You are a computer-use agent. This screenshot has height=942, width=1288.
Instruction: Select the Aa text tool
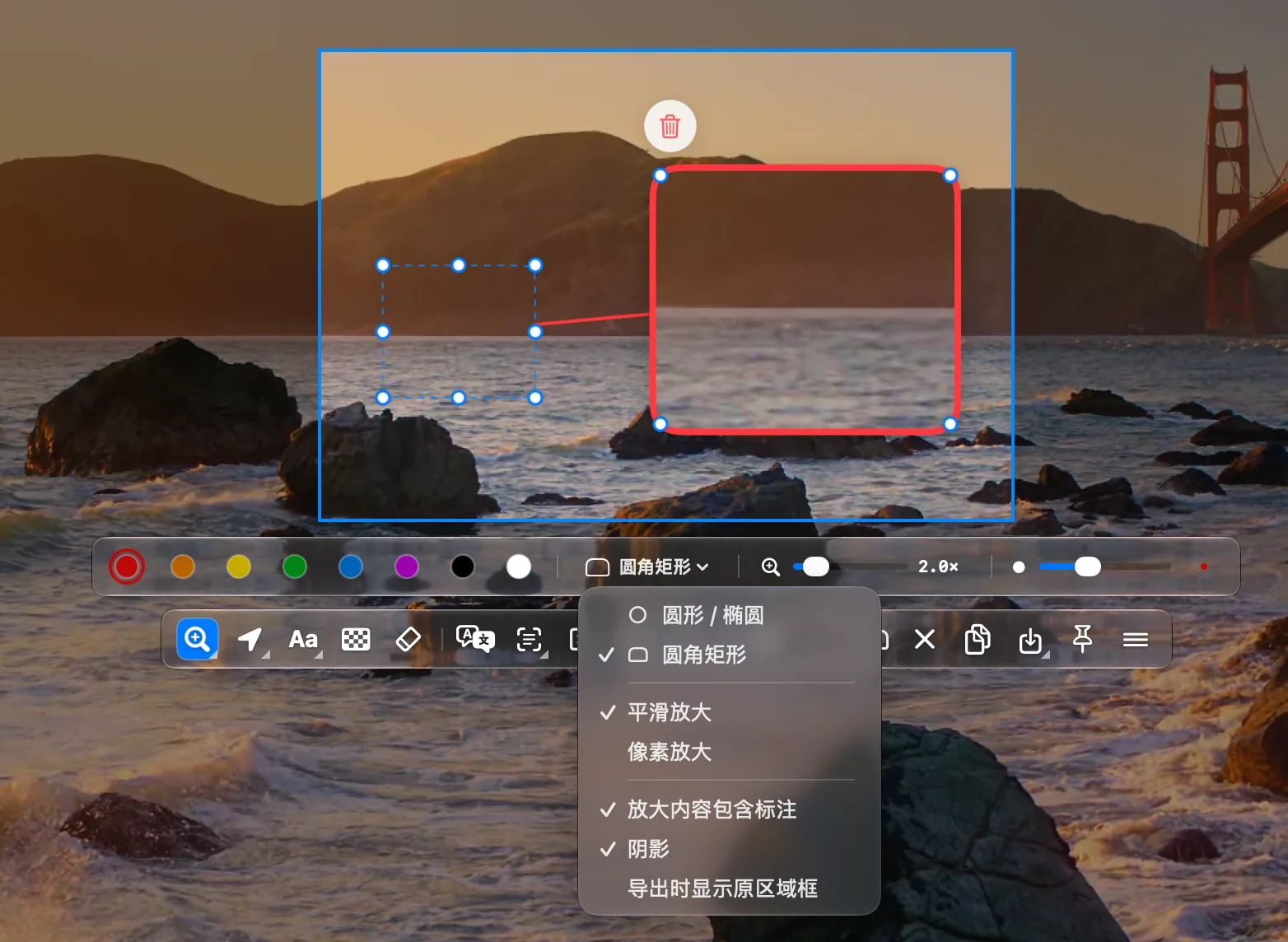303,639
